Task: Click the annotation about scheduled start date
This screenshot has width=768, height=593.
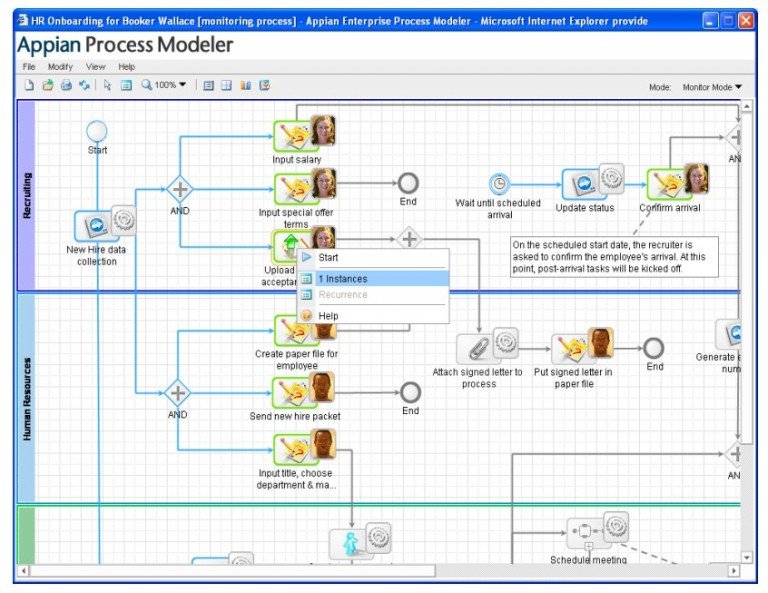Action: pyautogui.click(x=614, y=257)
